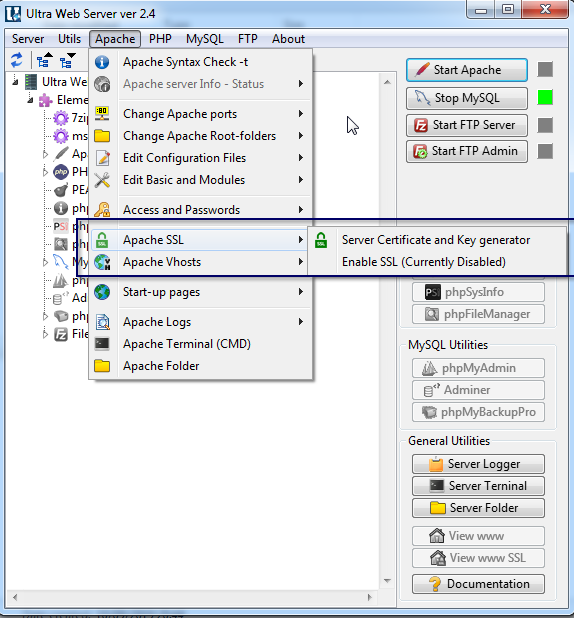
Task: Click the Start FTP Admin button
Action: point(467,151)
